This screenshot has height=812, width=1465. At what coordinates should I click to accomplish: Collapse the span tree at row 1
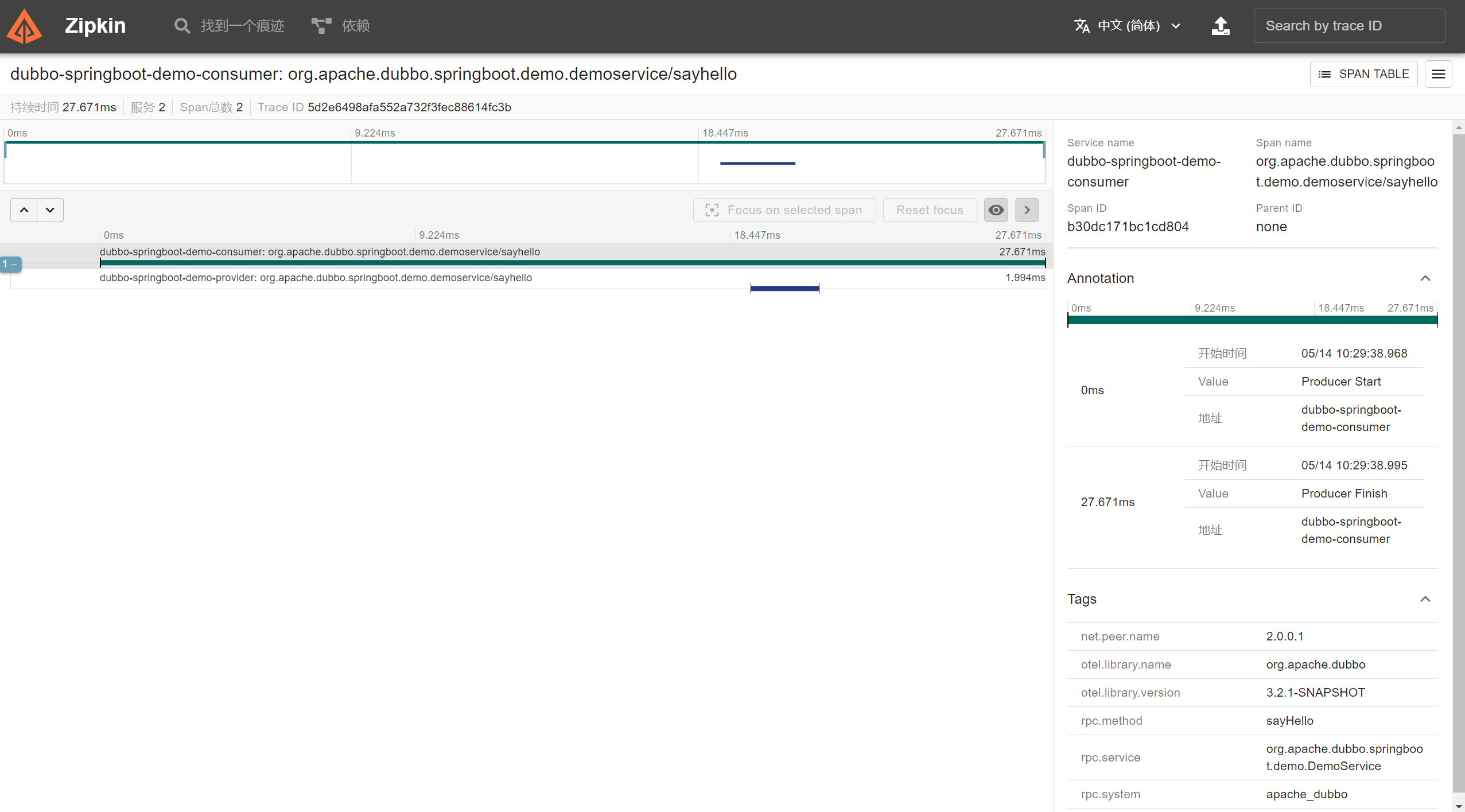click(x=10, y=265)
